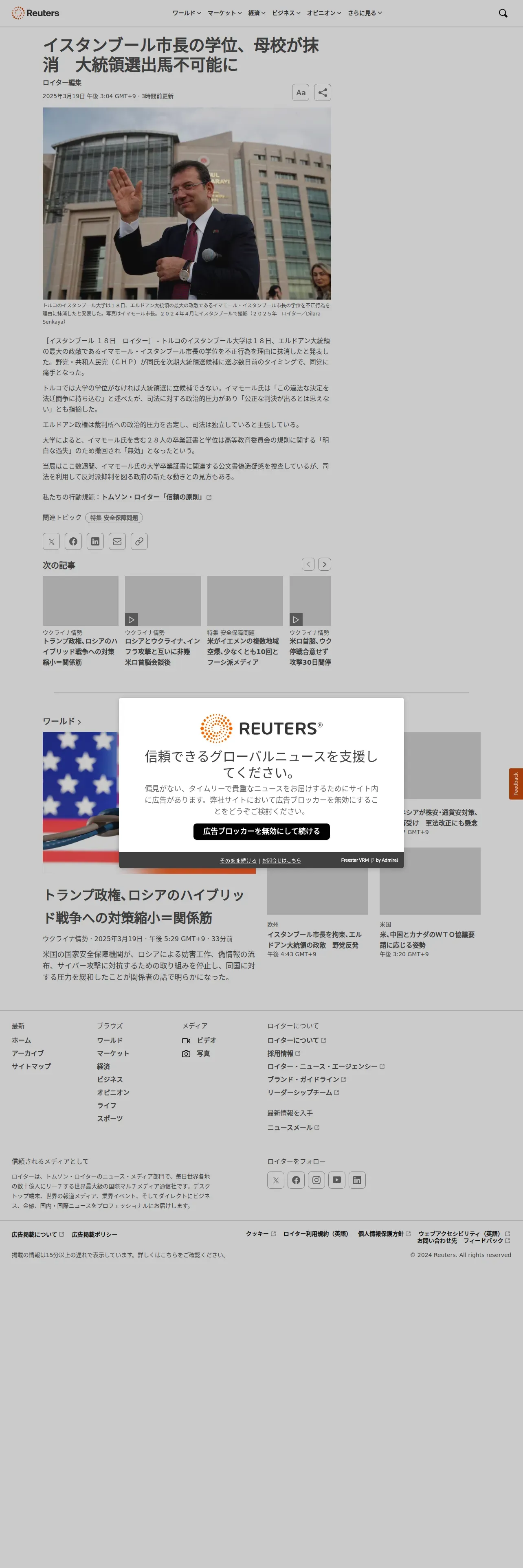Click 広告ブロッカーを無効にして続ける button
This screenshot has width=523, height=1568.
click(261, 831)
